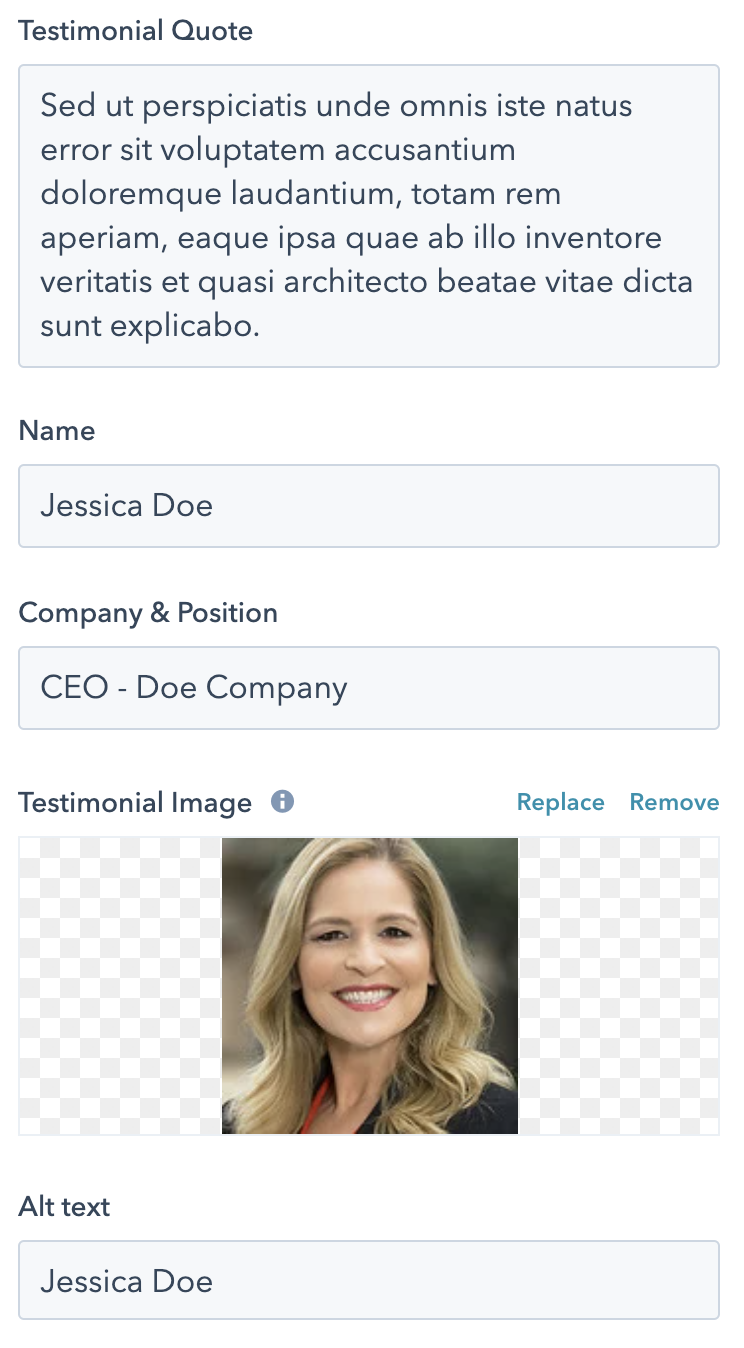Screen dimensions: 744x1348
Task: Click the Jessica Doe headshot thumbnail
Action: (370, 985)
